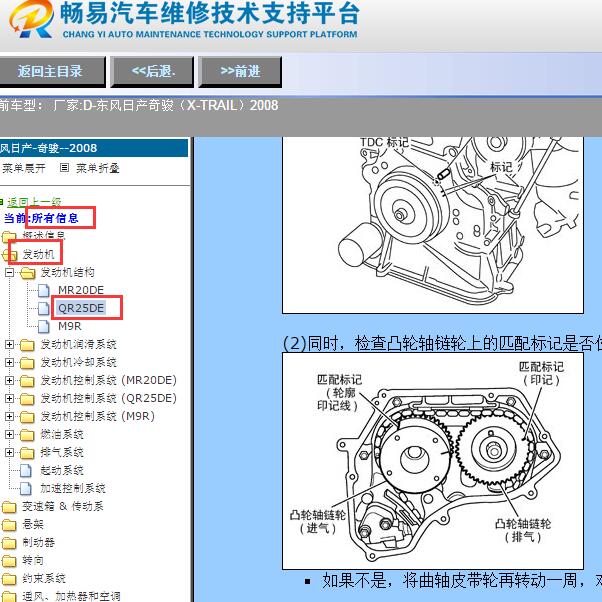The height and width of the screenshot is (602, 602).
Task: Click the 加速控制系统 document icon
Action: click(26, 488)
